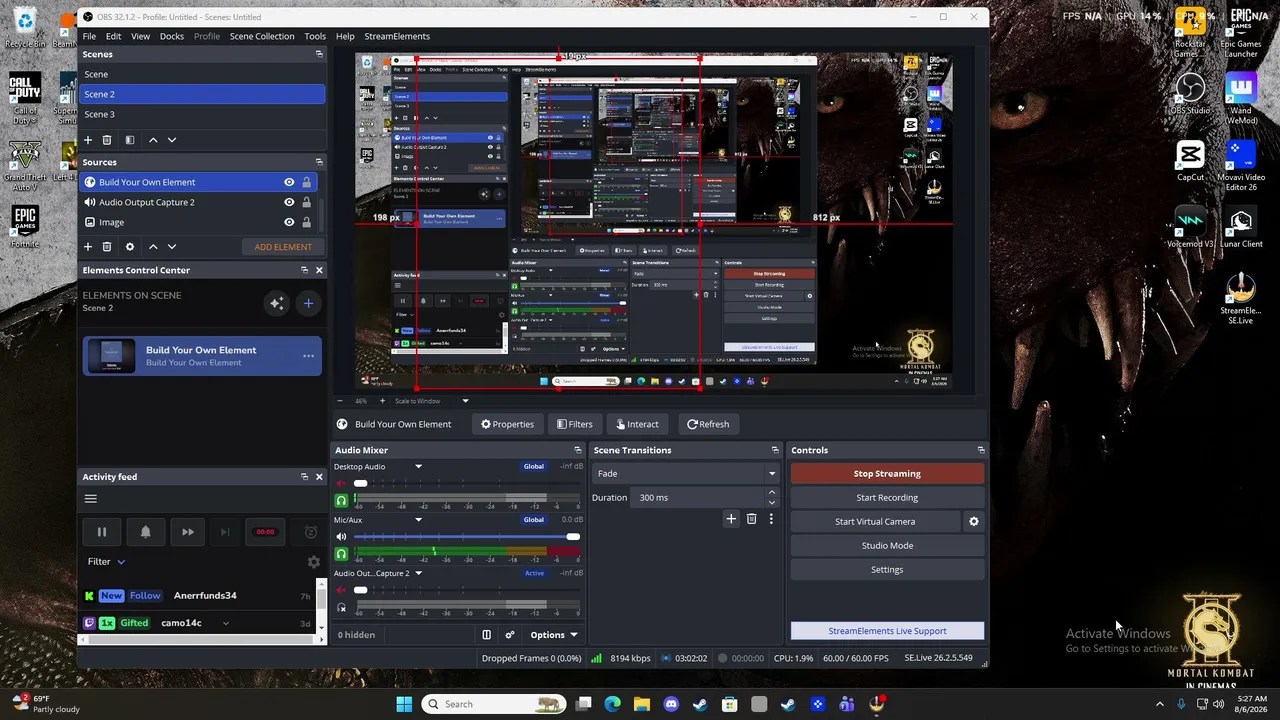Open Activity feed settings gear
The height and width of the screenshot is (720, 1280).
pyautogui.click(x=313, y=562)
